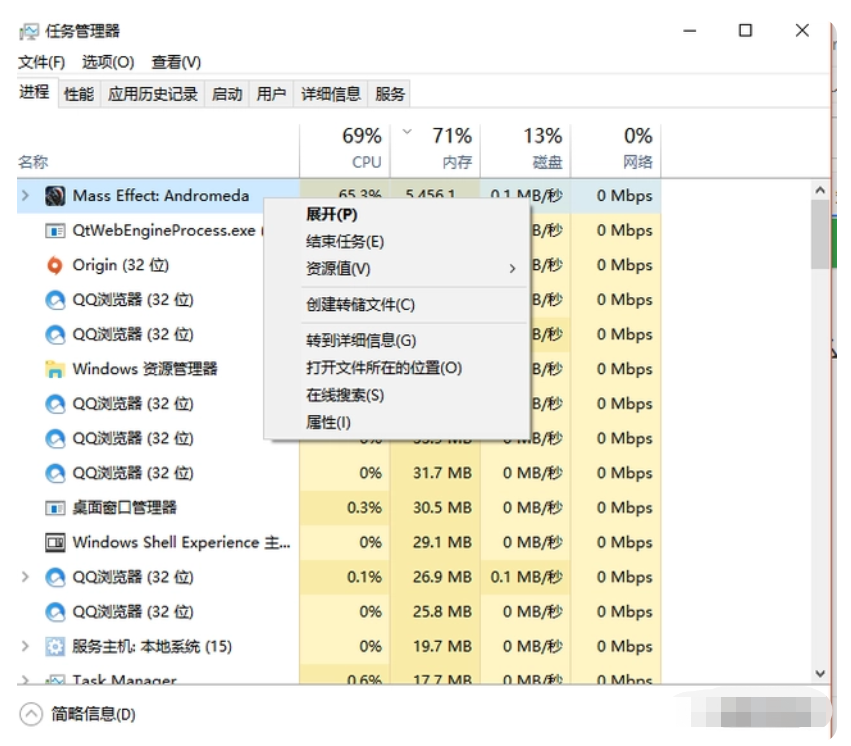Click the 服务主机: 本地系统 gear icon
This screenshot has height=746, width=851.
[x=55, y=646]
